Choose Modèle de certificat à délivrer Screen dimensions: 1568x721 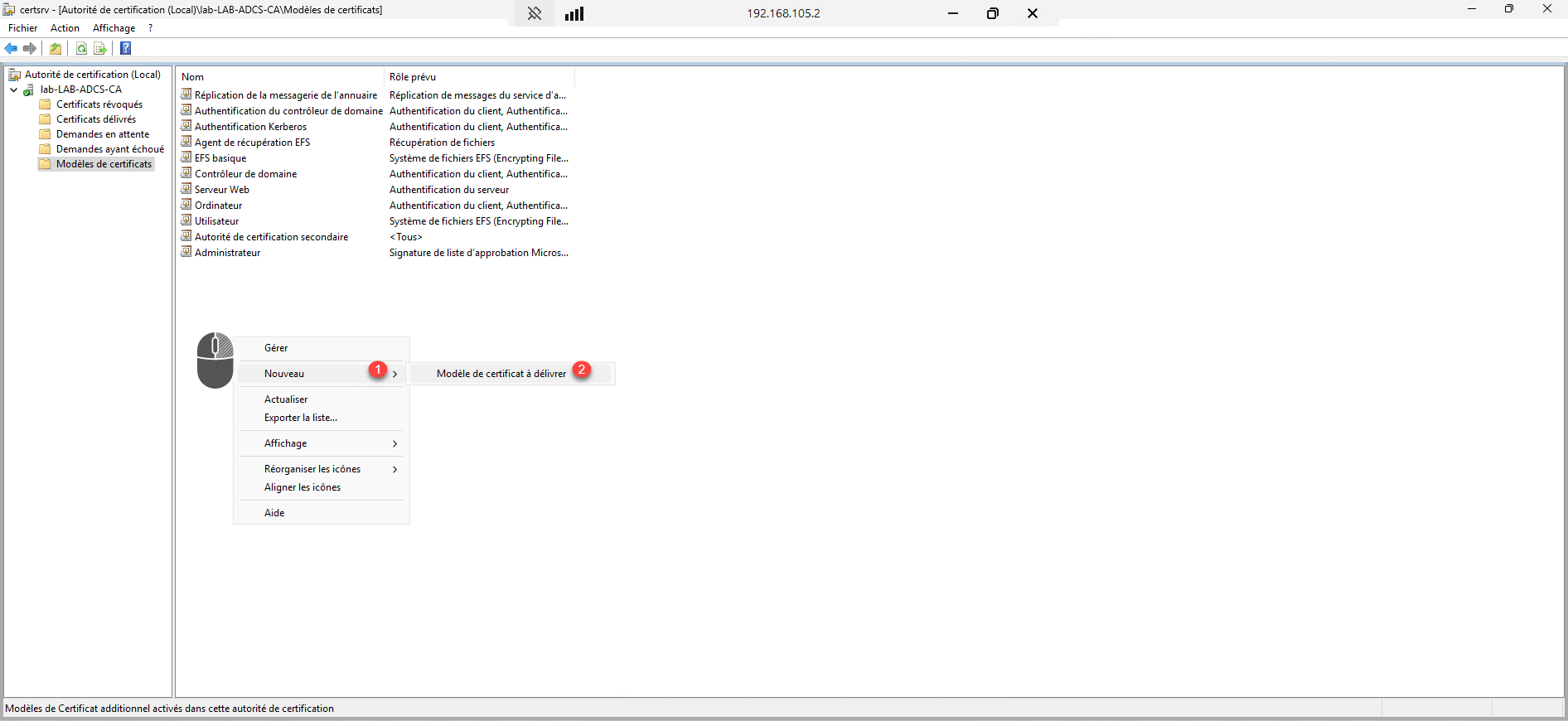click(501, 374)
